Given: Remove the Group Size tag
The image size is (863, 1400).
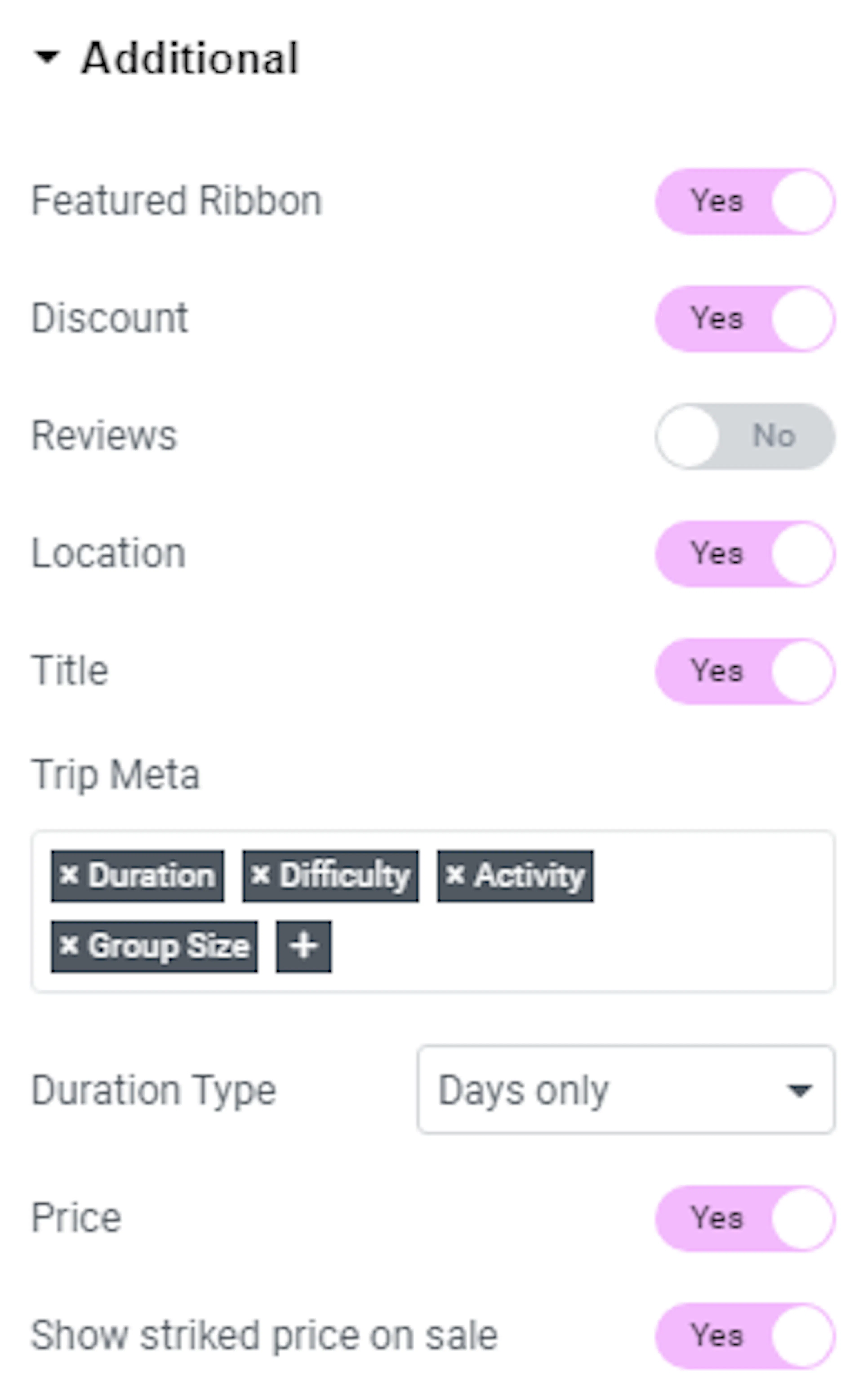Looking at the screenshot, I should [x=69, y=945].
